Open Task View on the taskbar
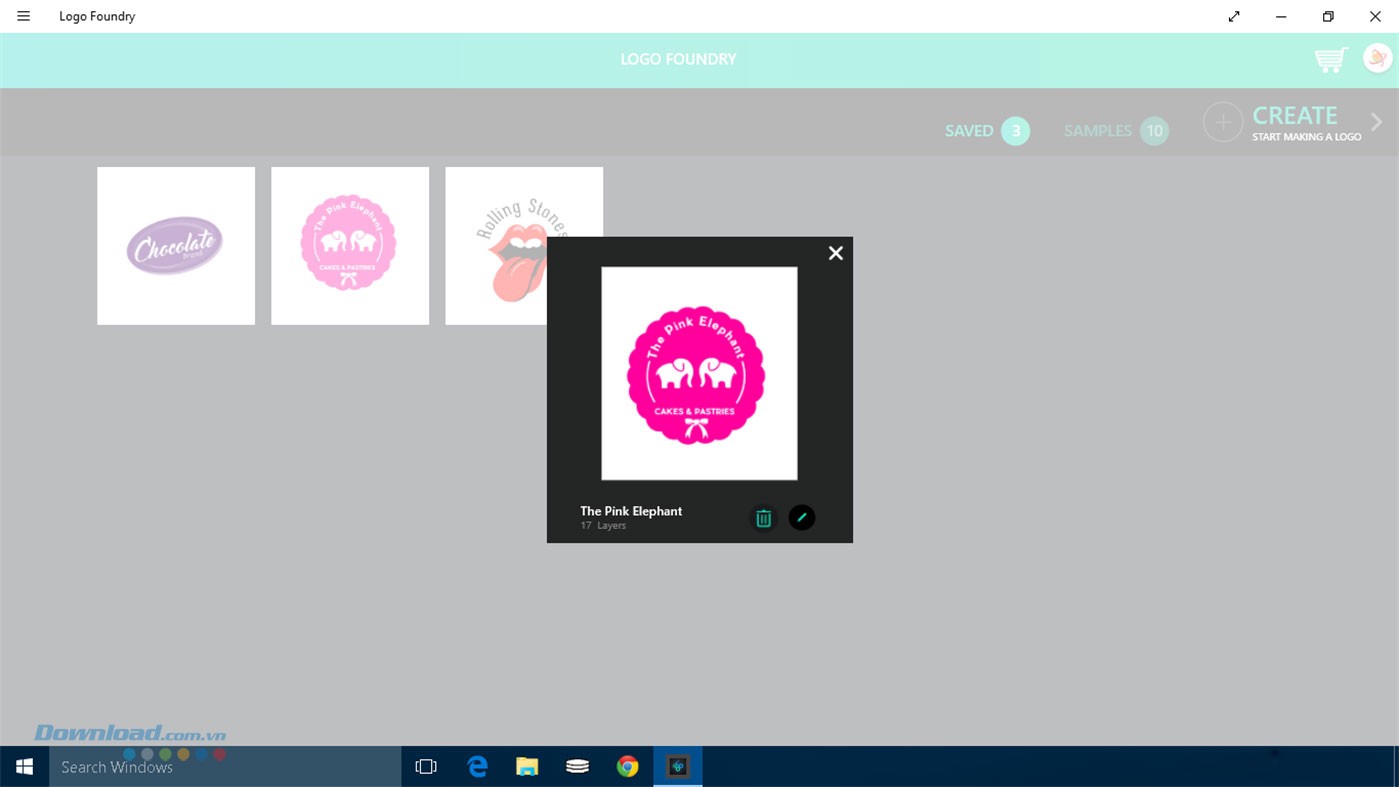The height and width of the screenshot is (787, 1399). click(426, 767)
